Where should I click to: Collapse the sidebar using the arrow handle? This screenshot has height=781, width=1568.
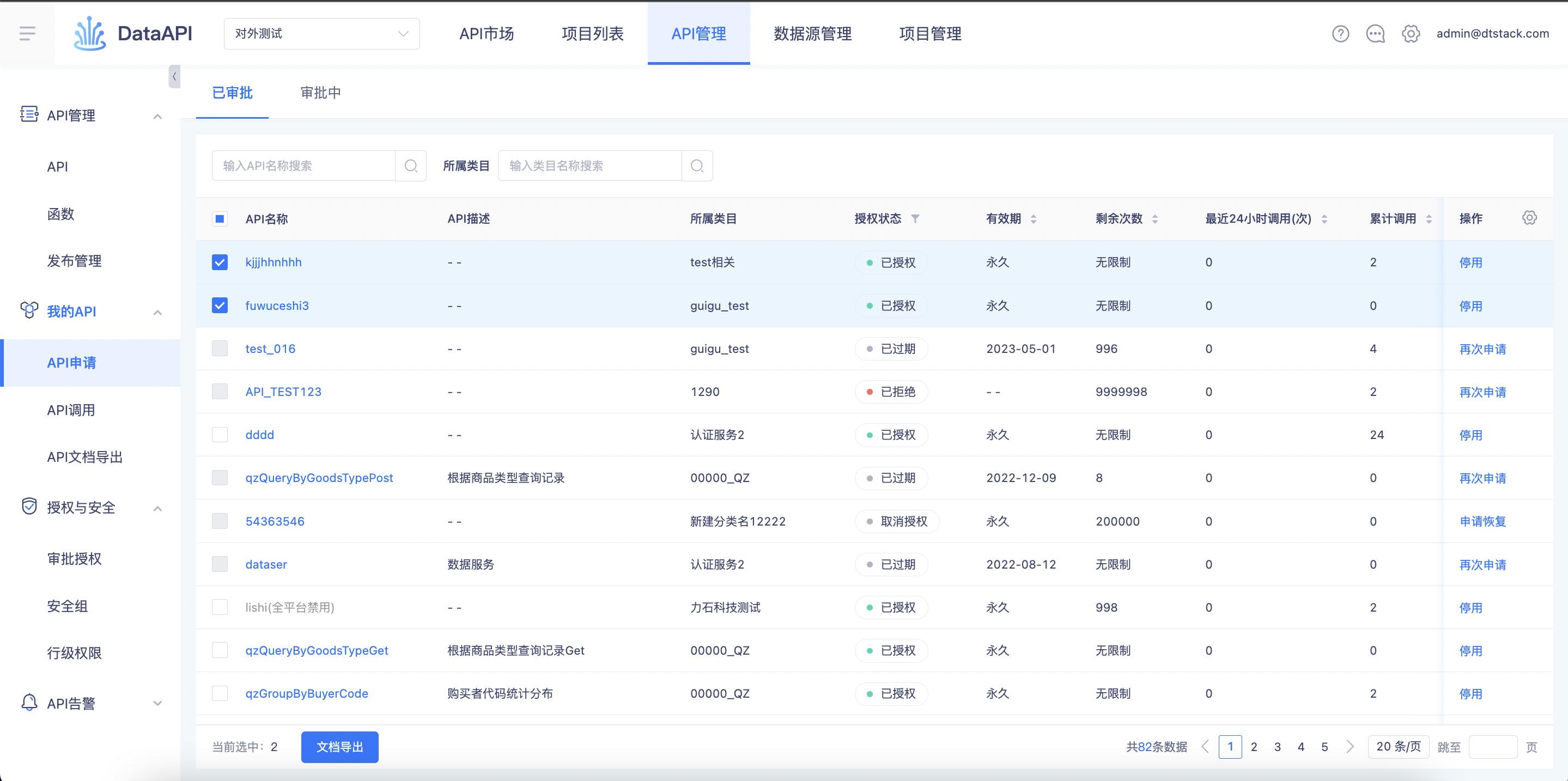(x=174, y=77)
